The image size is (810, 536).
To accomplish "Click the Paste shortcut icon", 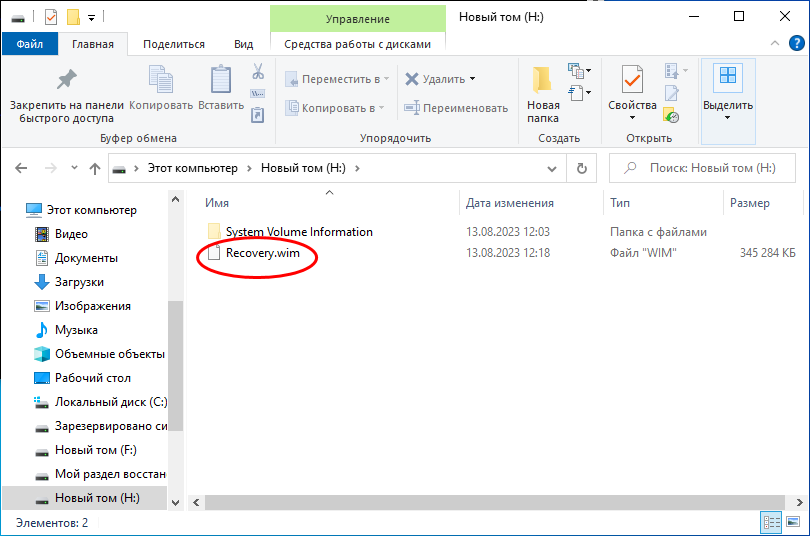I will pyautogui.click(x=258, y=115).
